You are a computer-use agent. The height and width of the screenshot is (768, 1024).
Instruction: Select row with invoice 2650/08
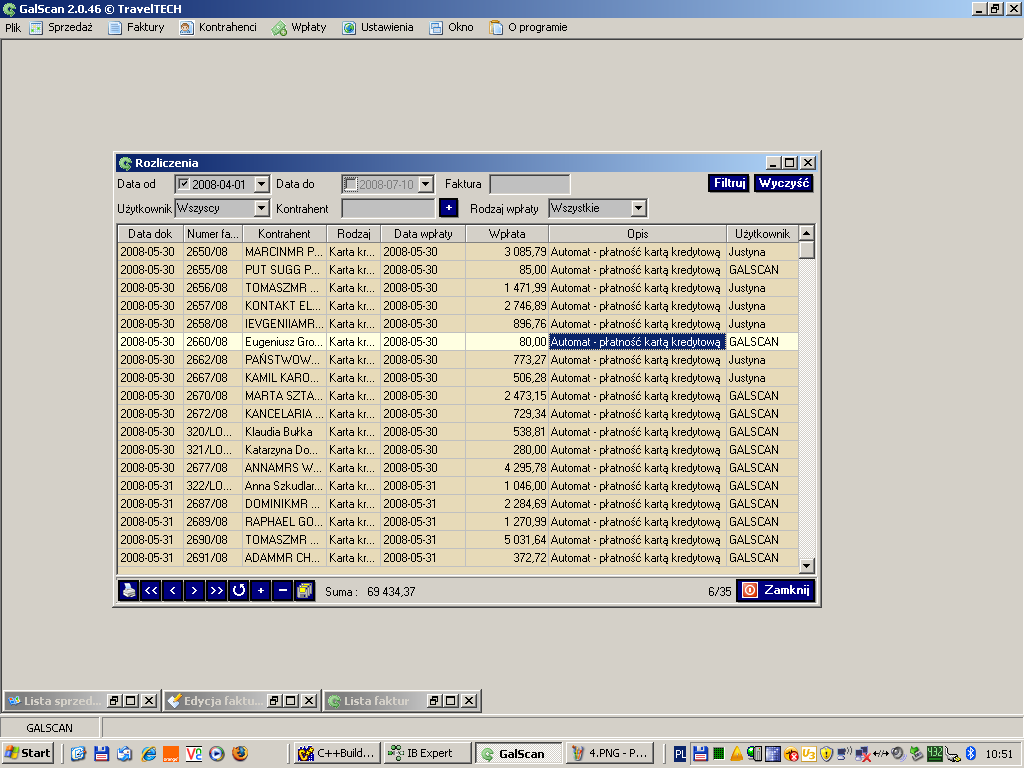[x=458, y=252]
